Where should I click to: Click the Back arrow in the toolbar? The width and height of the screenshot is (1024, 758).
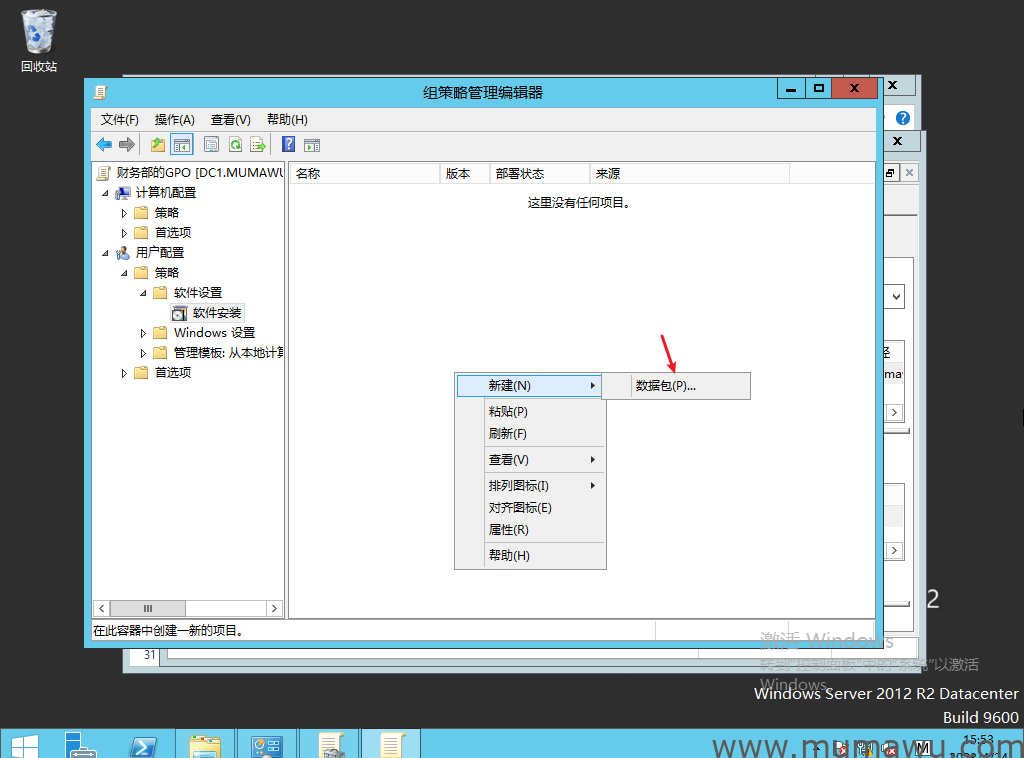tap(103, 144)
